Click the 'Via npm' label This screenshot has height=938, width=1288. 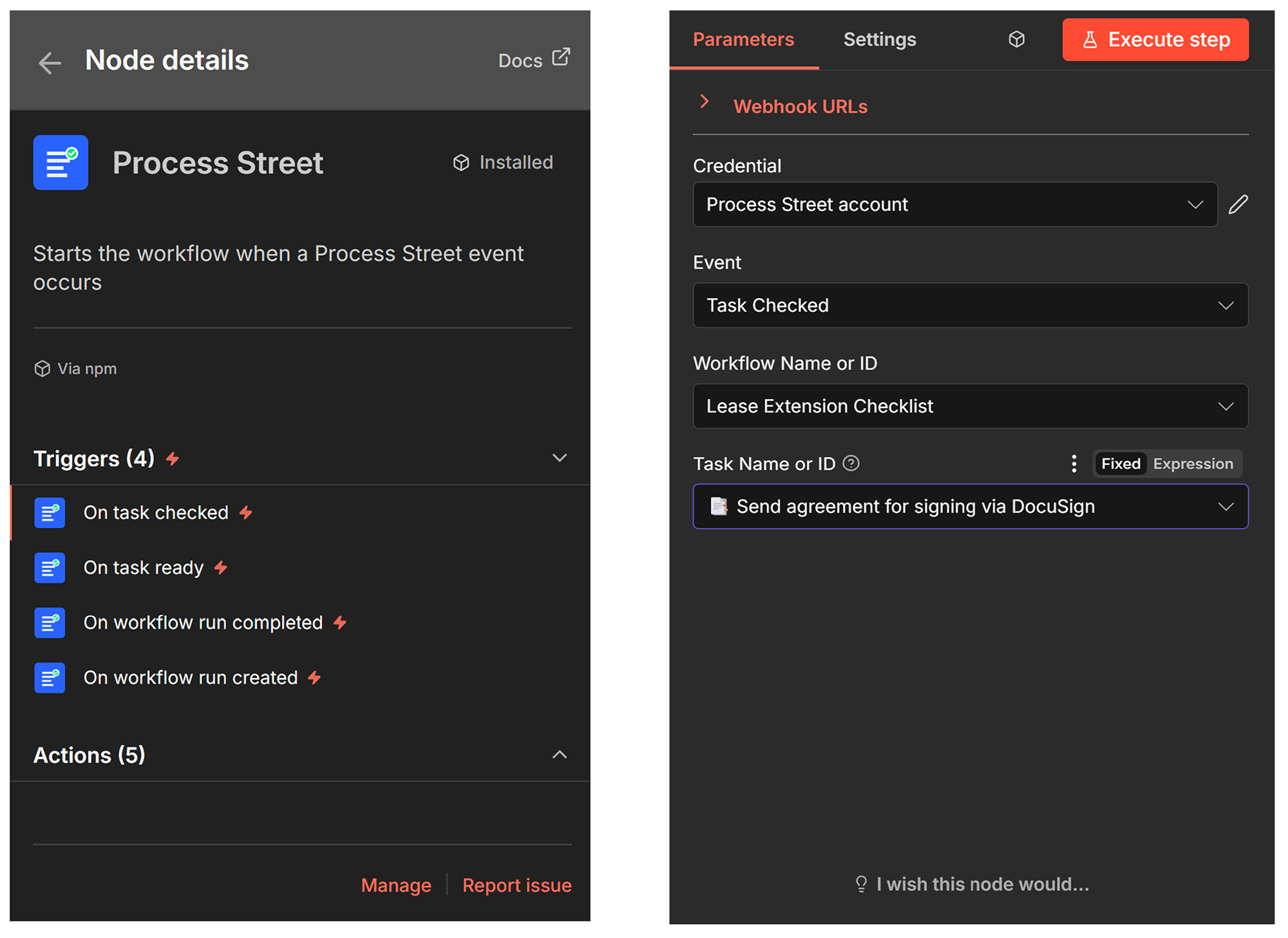(x=87, y=369)
